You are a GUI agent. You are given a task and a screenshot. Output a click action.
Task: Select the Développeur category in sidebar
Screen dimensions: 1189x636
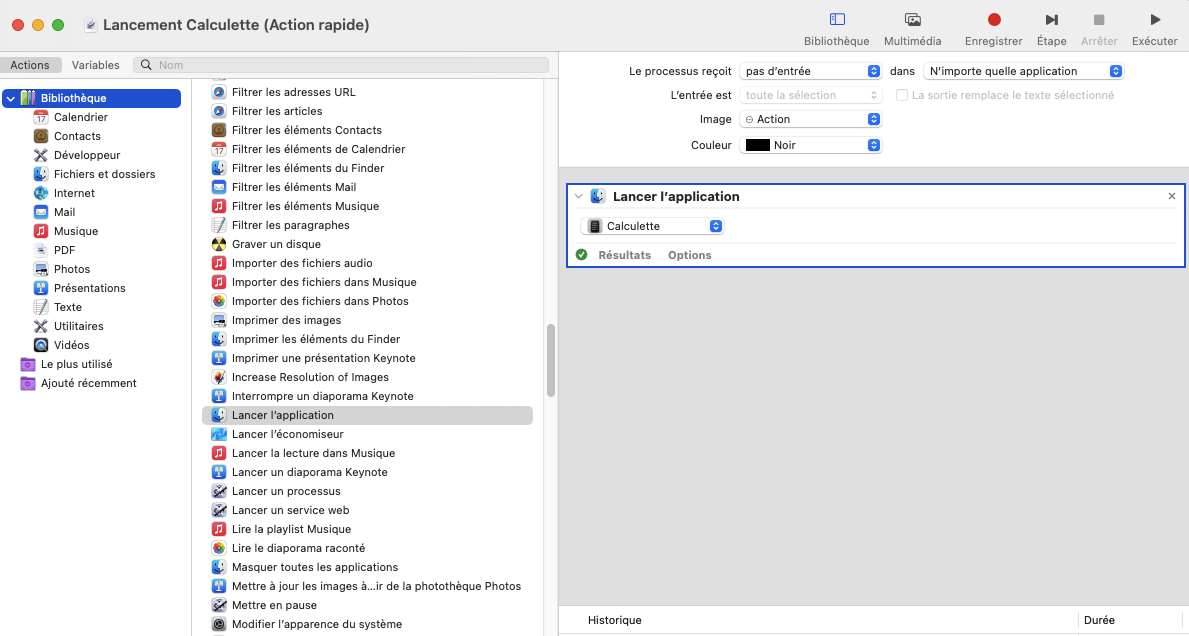tap(86, 155)
